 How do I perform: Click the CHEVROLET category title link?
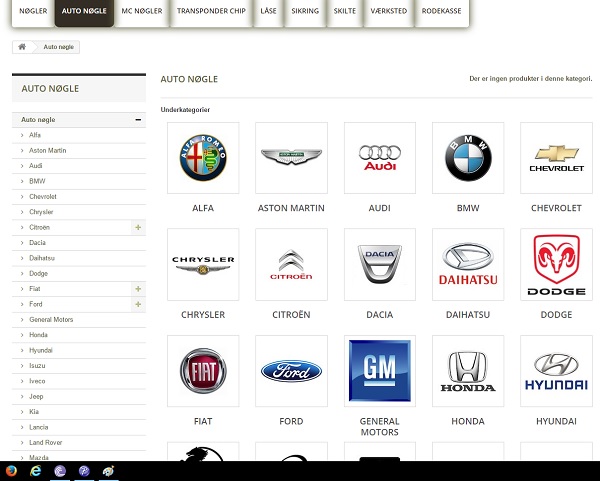(556, 208)
